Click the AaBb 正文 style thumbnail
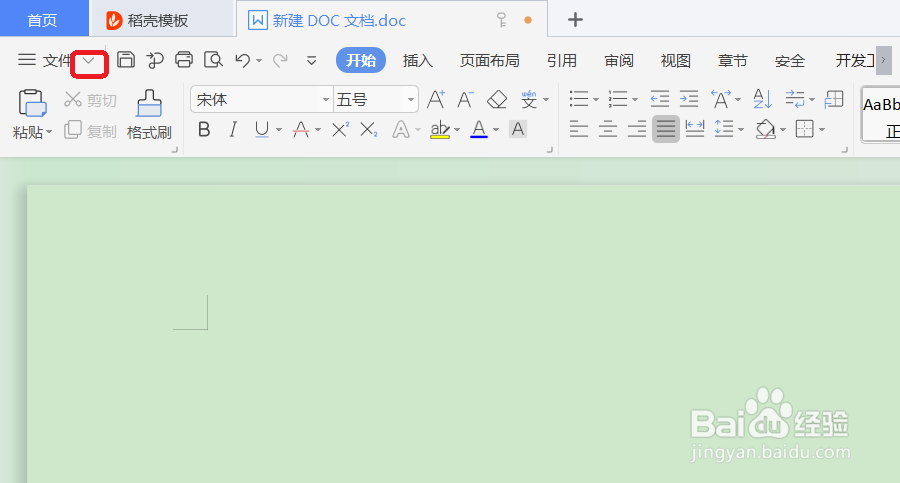This screenshot has height=483, width=900. point(881,115)
